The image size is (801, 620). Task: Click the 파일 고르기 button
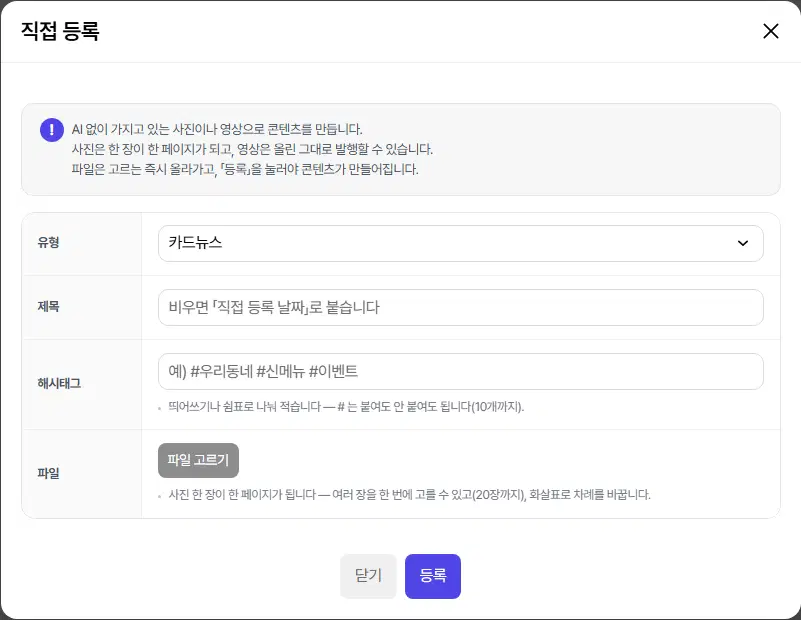[x=198, y=460]
